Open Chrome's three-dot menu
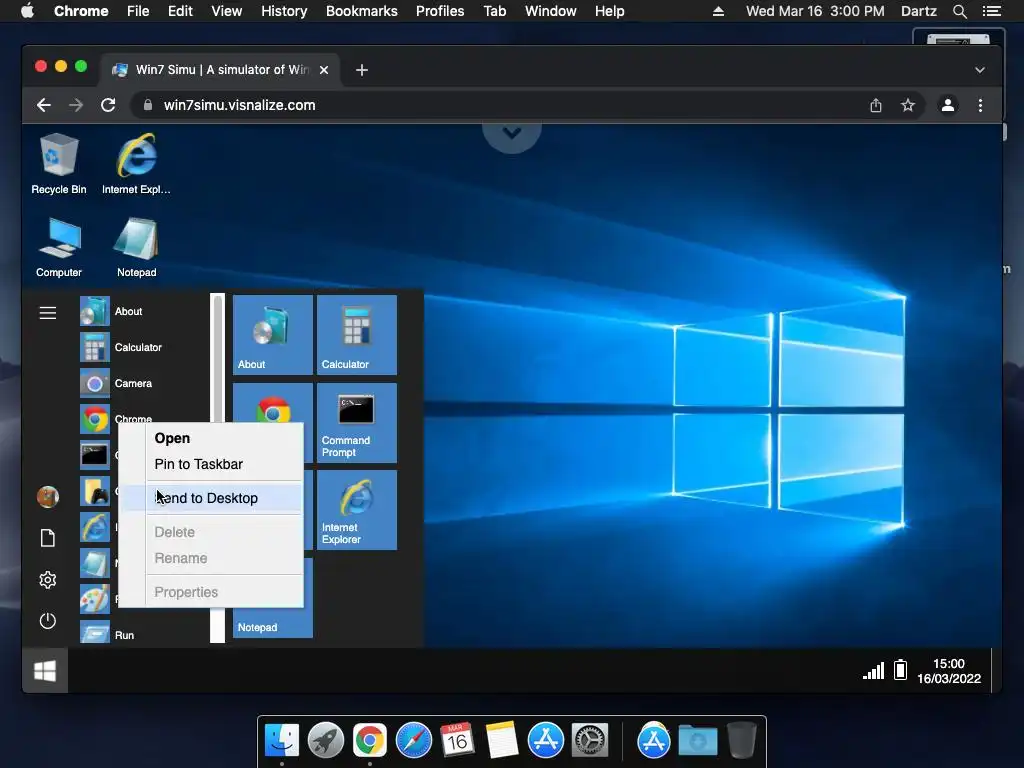This screenshot has width=1024, height=768. [980, 105]
